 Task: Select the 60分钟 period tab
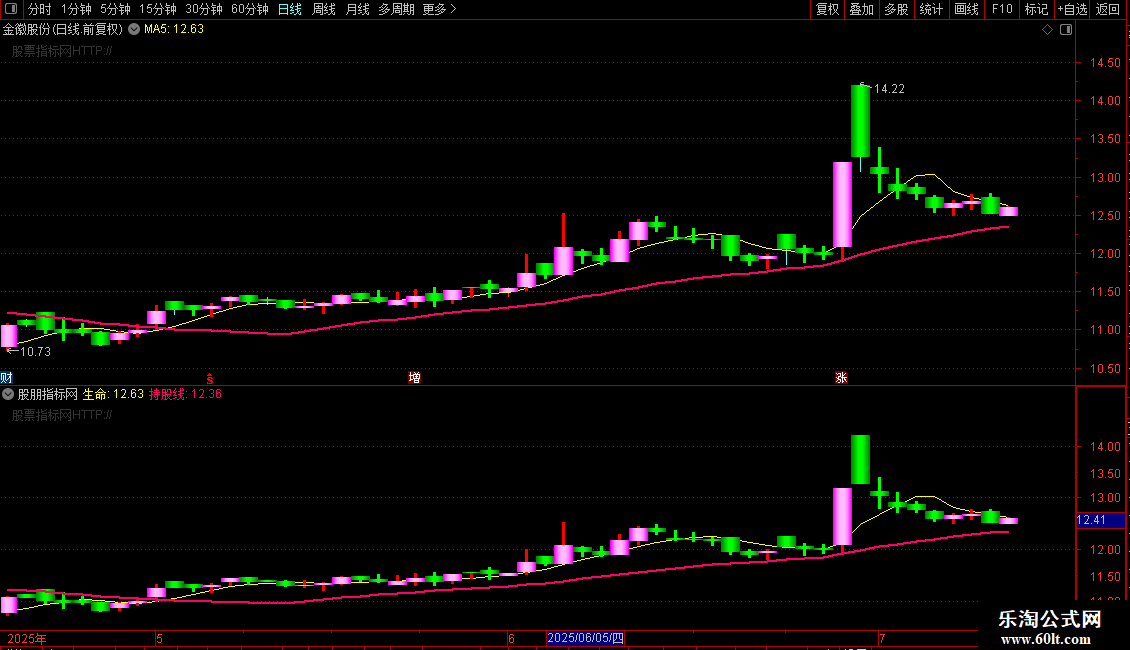coord(250,9)
